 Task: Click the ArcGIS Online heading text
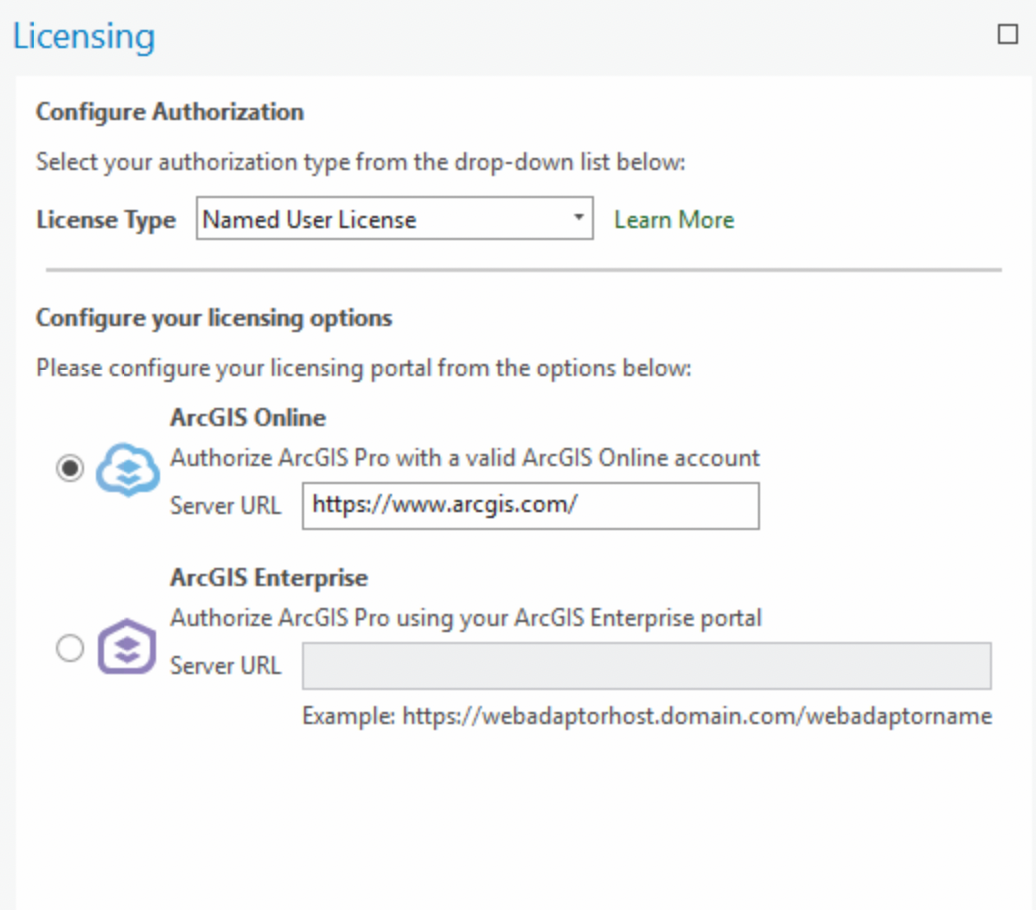(248, 418)
